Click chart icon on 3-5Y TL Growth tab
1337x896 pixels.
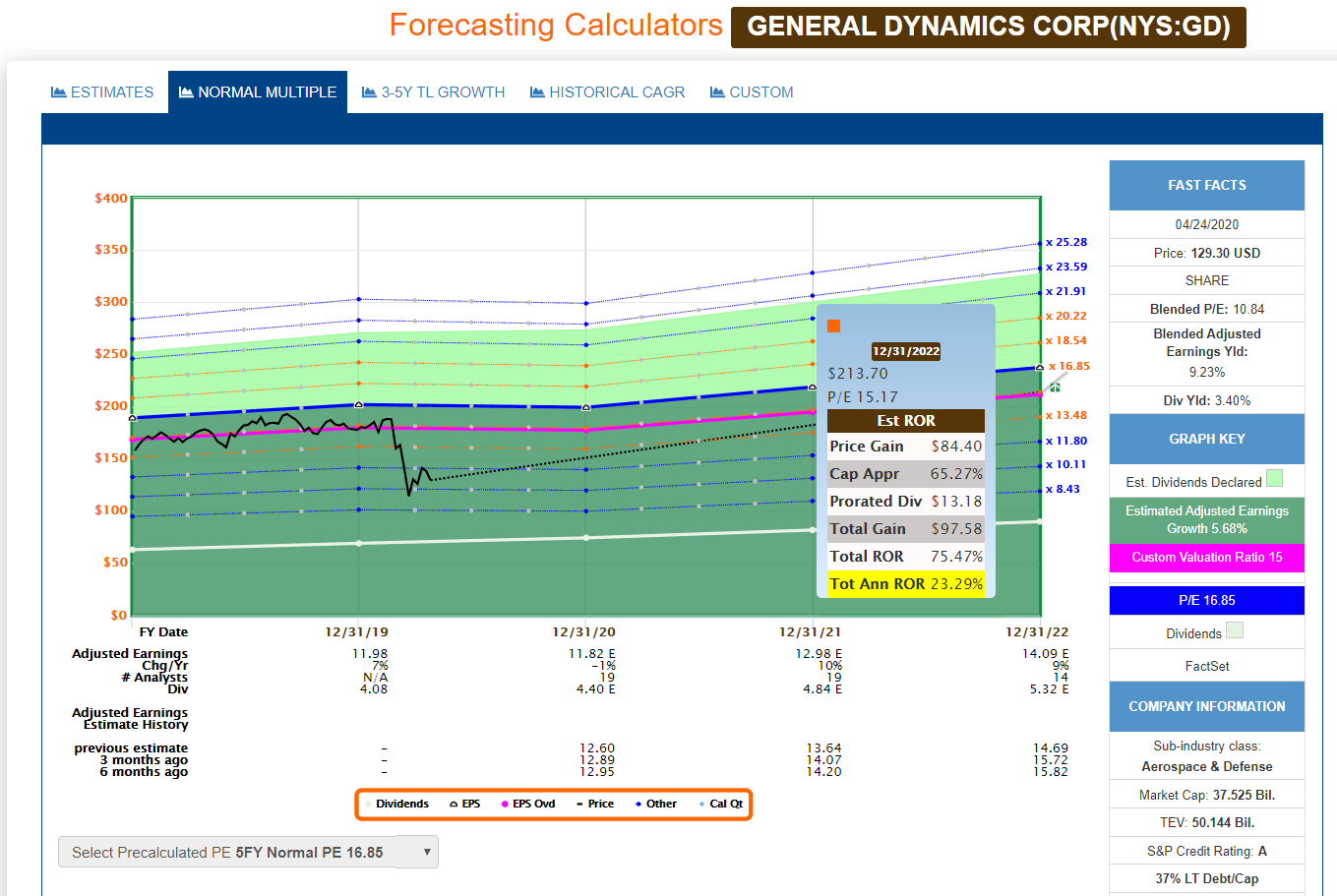tap(369, 92)
